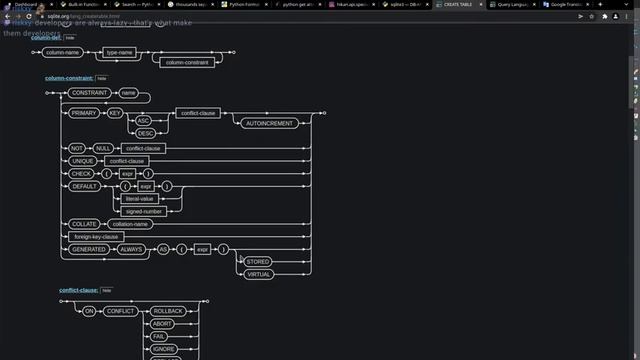Screen dimensions: 640x360
Task: Click the STORED node
Action: point(258,262)
